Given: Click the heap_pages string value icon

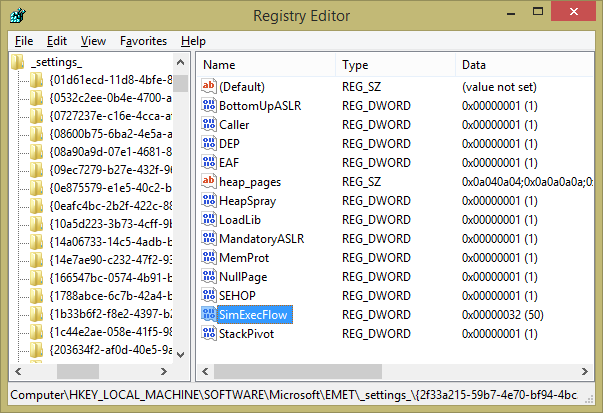Looking at the screenshot, I should click(209, 182).
